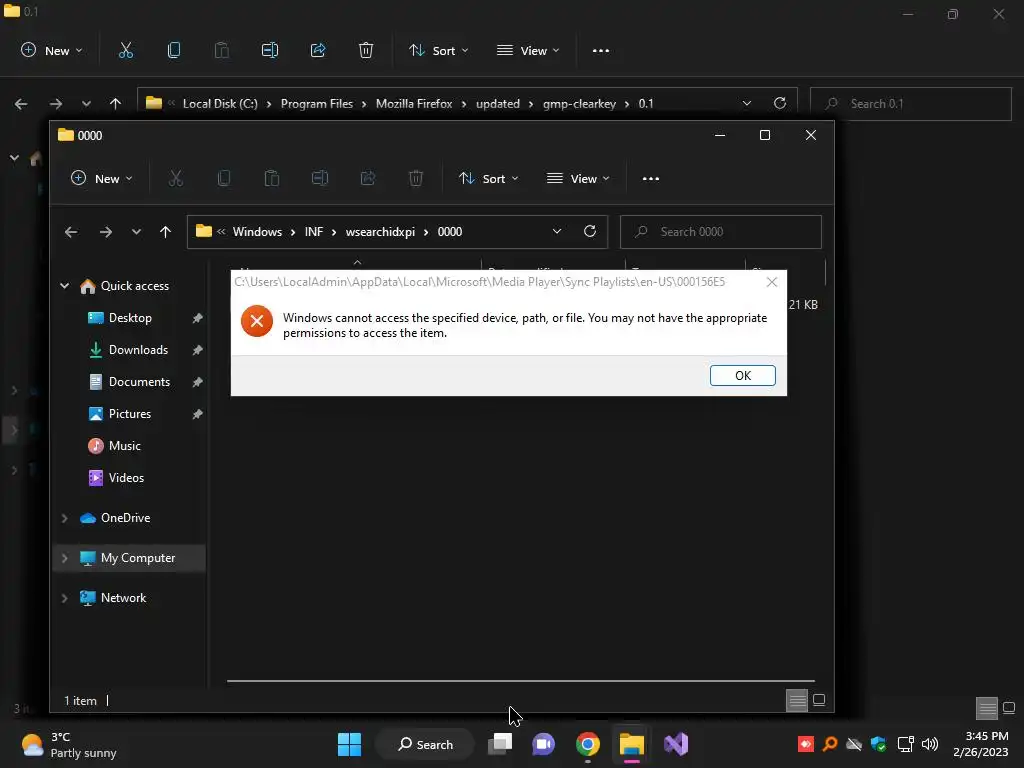Click OK in the error dialog
This screenshot has width=1024, height=768.
coord(743,376)
